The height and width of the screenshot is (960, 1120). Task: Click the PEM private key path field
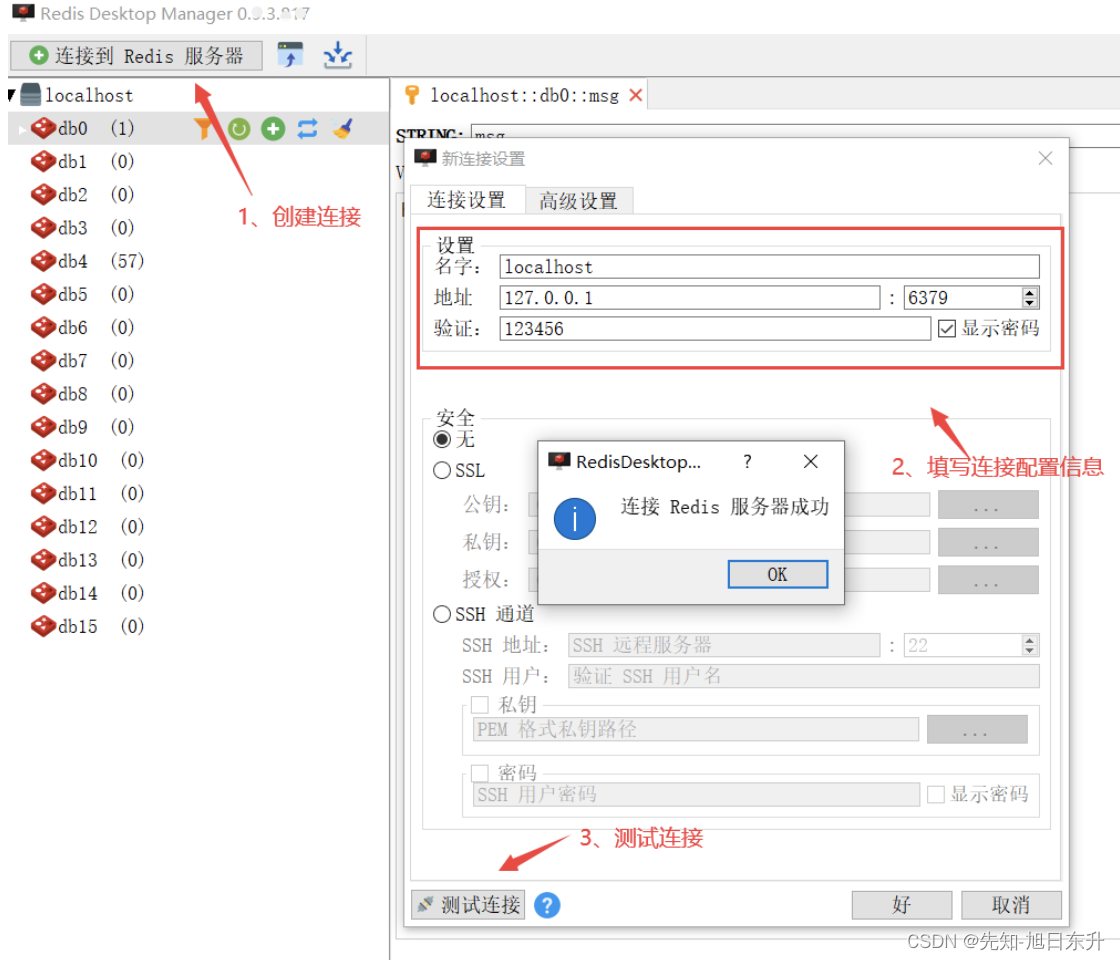[696, 729]
